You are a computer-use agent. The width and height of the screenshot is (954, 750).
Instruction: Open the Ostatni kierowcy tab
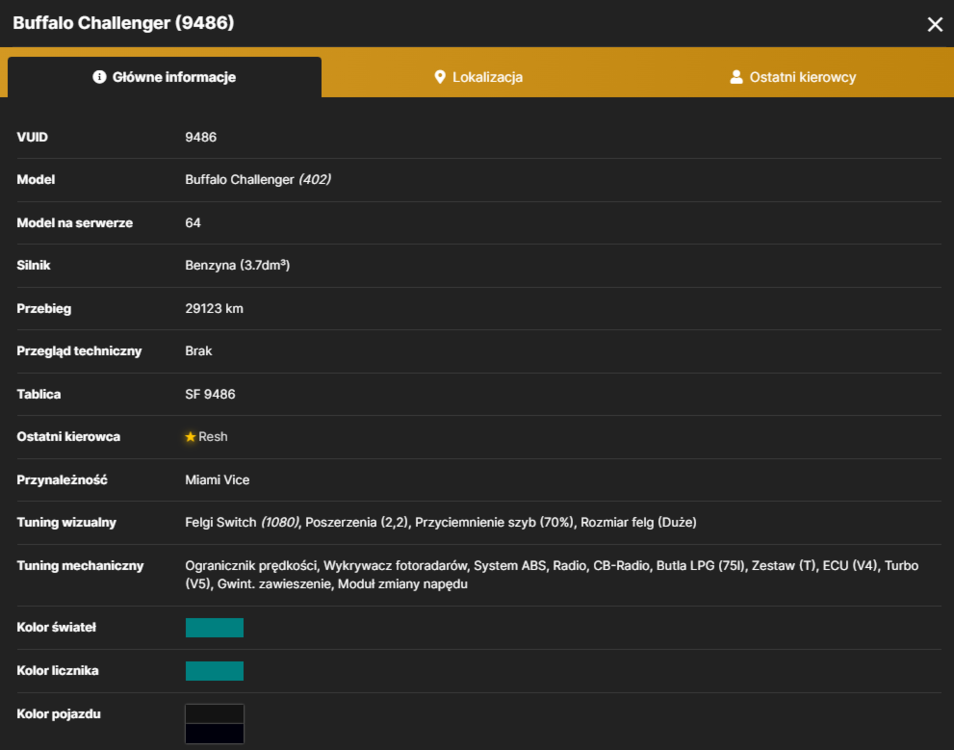coord(793,77)
